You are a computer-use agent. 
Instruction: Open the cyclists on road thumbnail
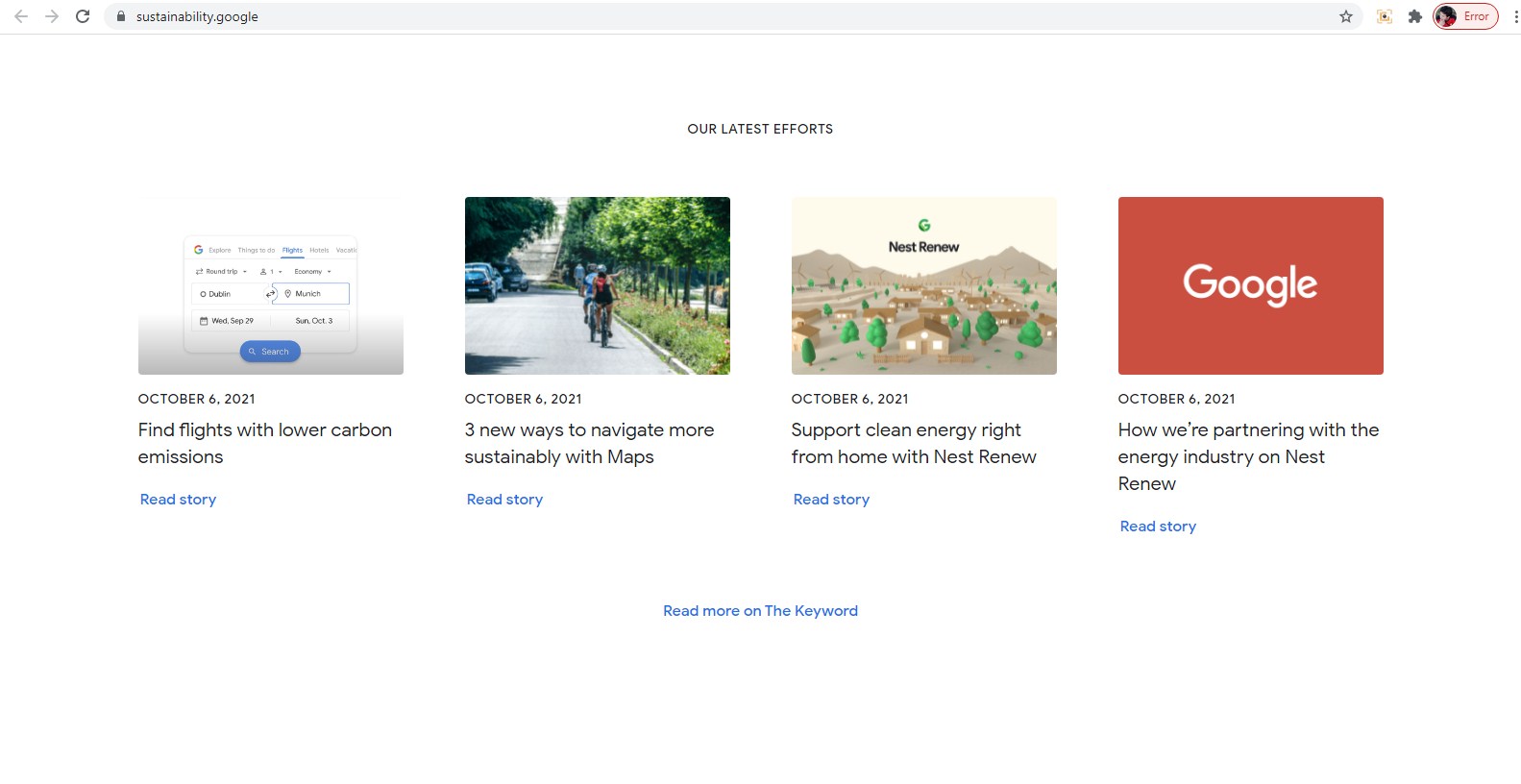(x=598, y=285)
